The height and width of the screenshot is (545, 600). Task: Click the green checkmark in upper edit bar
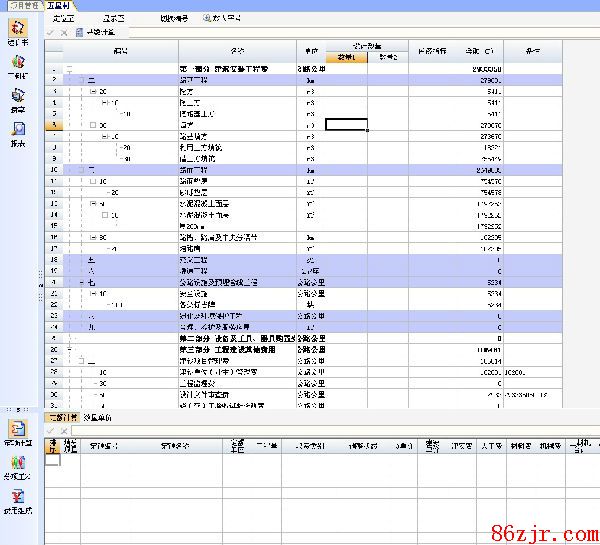tap(52, 32)
